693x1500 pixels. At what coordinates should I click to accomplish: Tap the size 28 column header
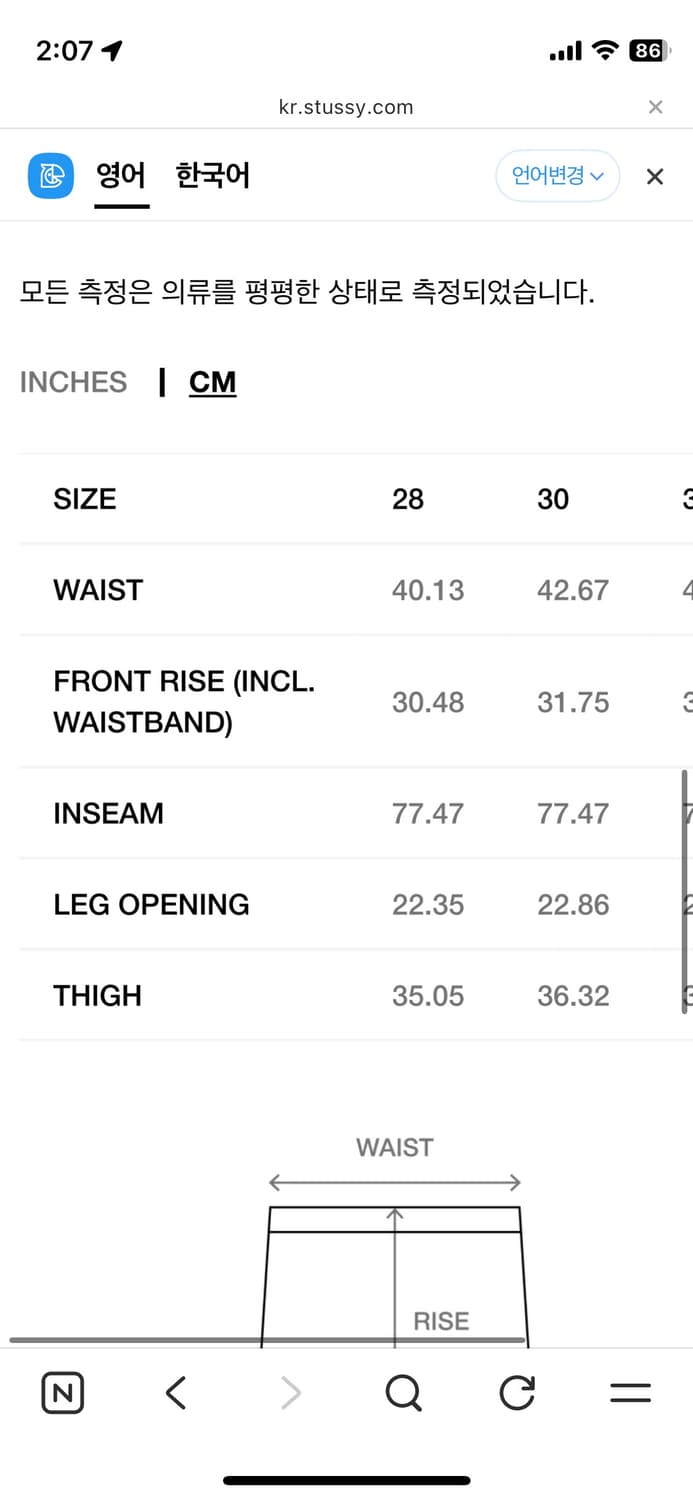[x=408, y=499]
